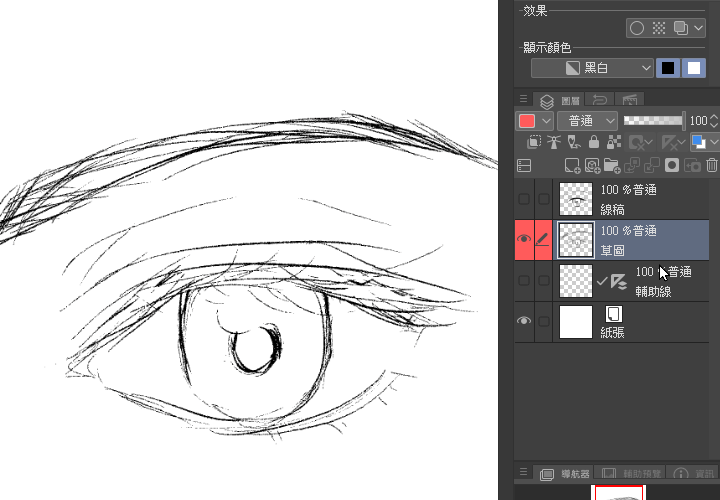Click the opacity value 100 field

698,121
